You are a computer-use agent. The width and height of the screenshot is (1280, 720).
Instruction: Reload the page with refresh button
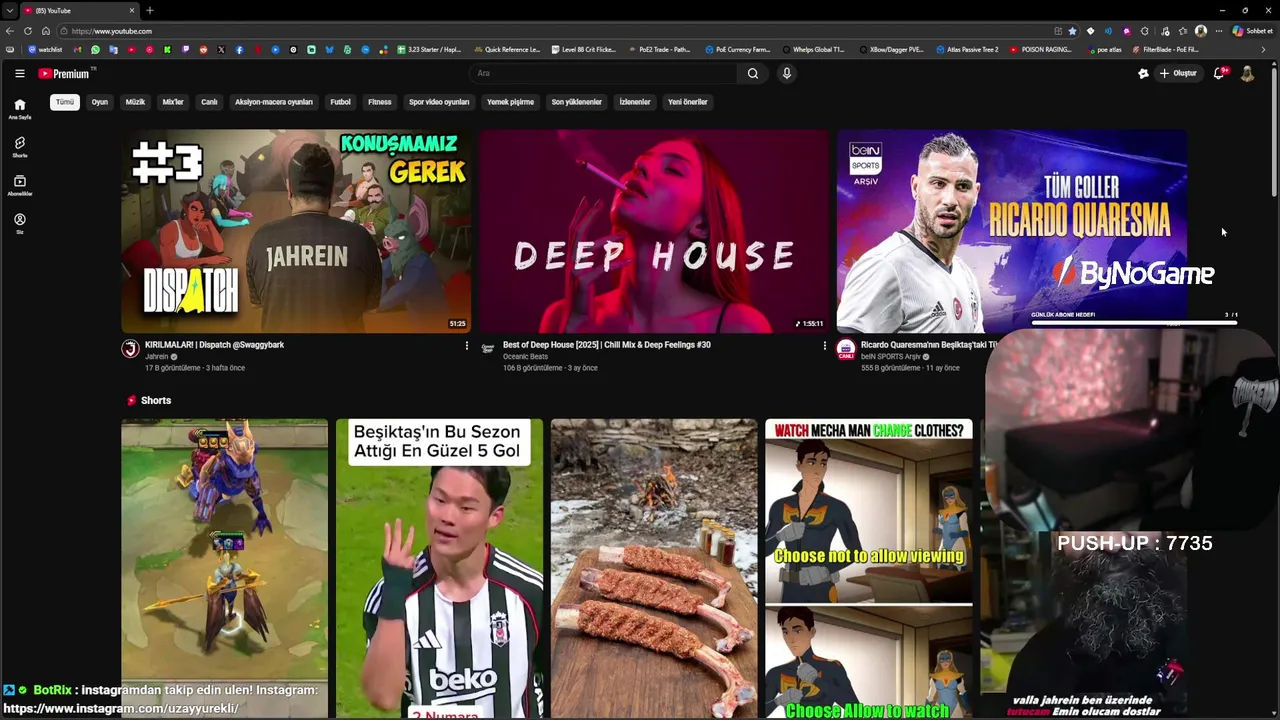pos(28,31)
